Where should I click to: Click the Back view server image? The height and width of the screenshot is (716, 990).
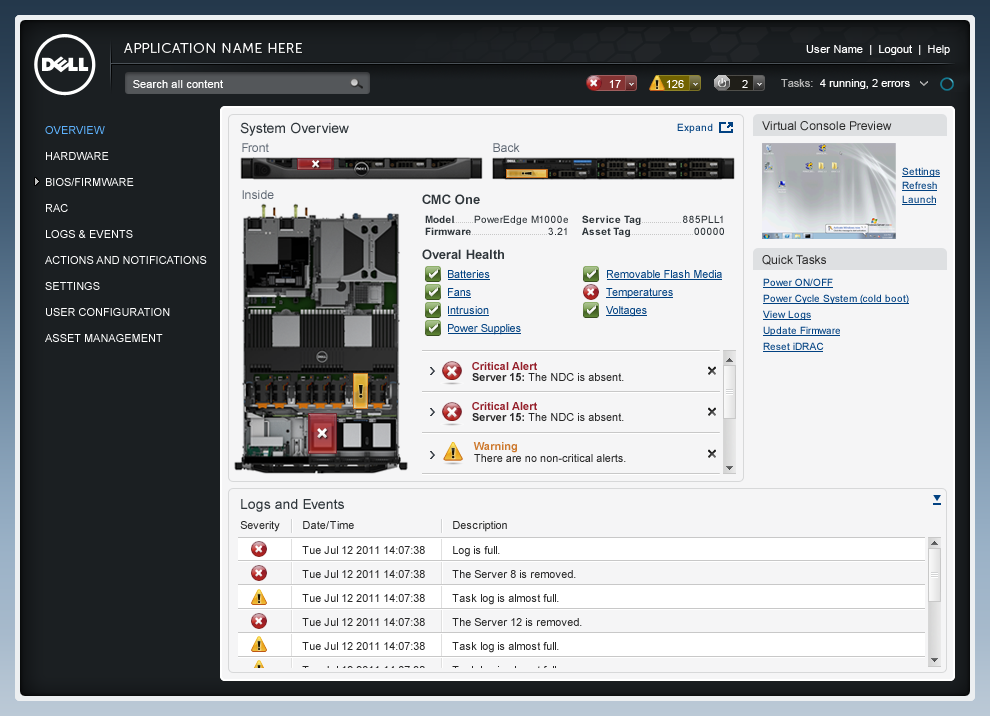[x=613, y=169]
